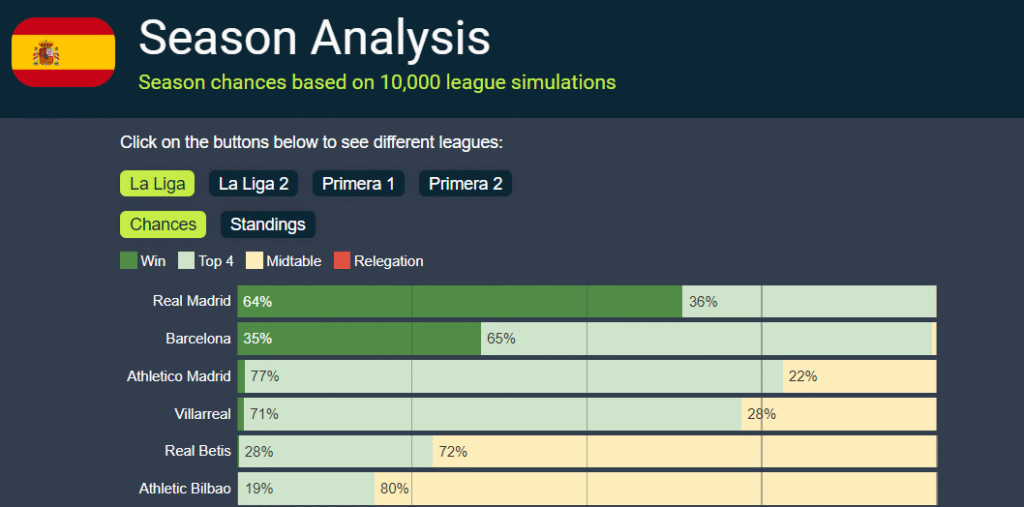Click the red Relegation legend swatch
1024x507 pixels.
point(342,261)
